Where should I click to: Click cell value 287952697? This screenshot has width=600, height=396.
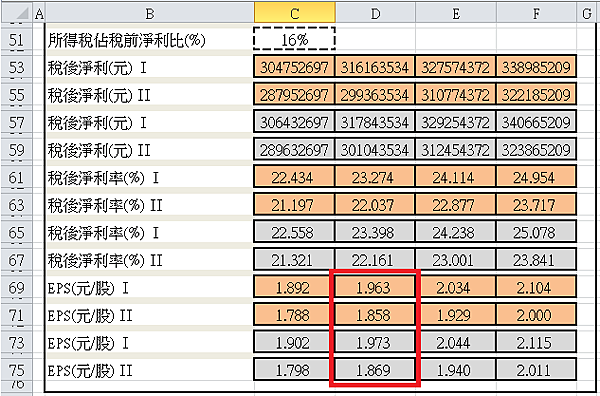pos(294,95)
